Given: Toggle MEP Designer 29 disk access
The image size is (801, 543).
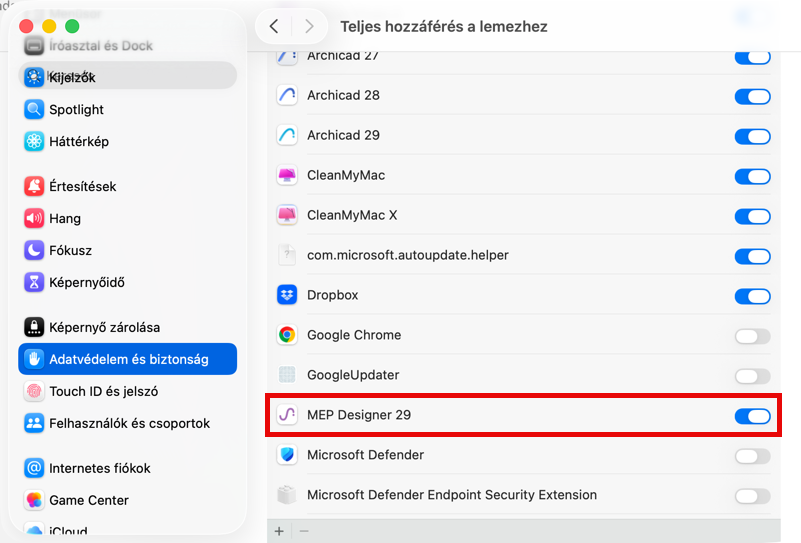Looking at the screenshot, I should [x=752, y=416].
